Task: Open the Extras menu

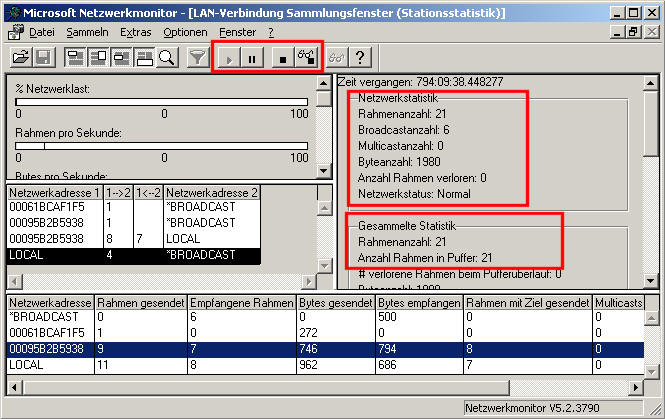Action: (x=136, y=32)
